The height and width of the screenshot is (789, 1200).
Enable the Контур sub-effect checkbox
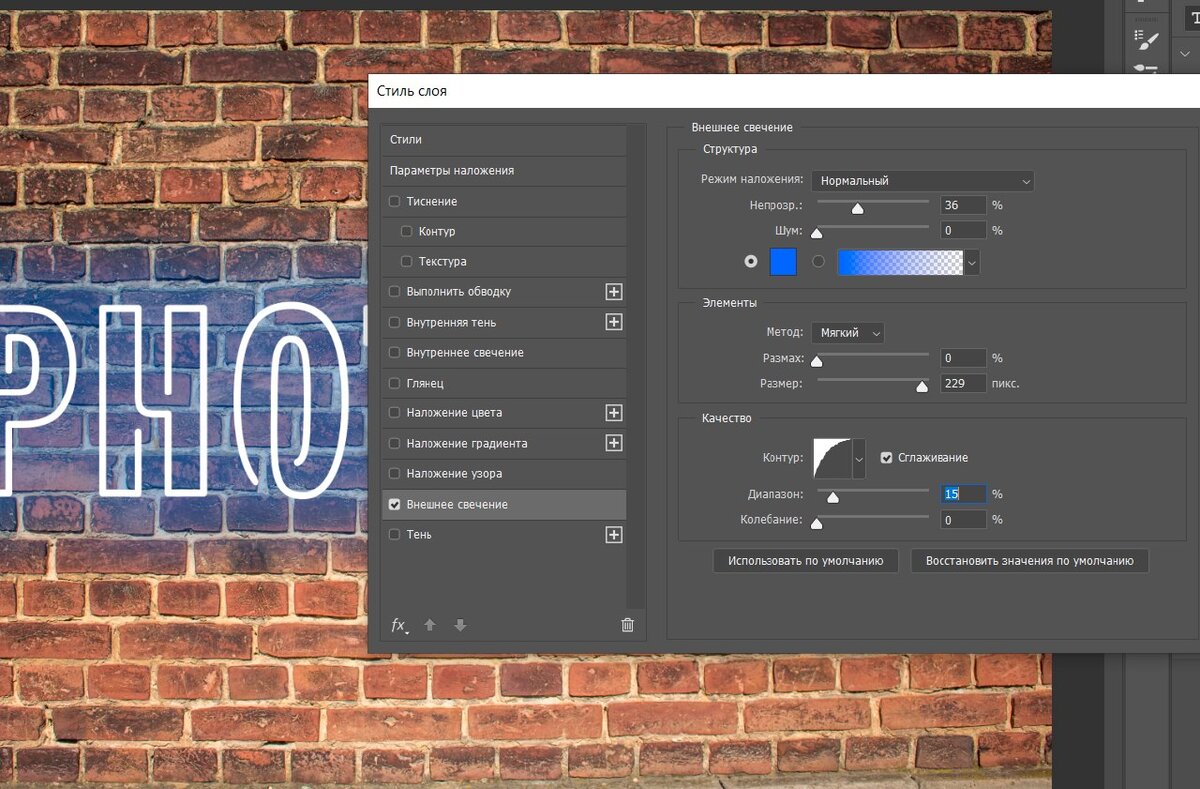(x=406, y=231)
